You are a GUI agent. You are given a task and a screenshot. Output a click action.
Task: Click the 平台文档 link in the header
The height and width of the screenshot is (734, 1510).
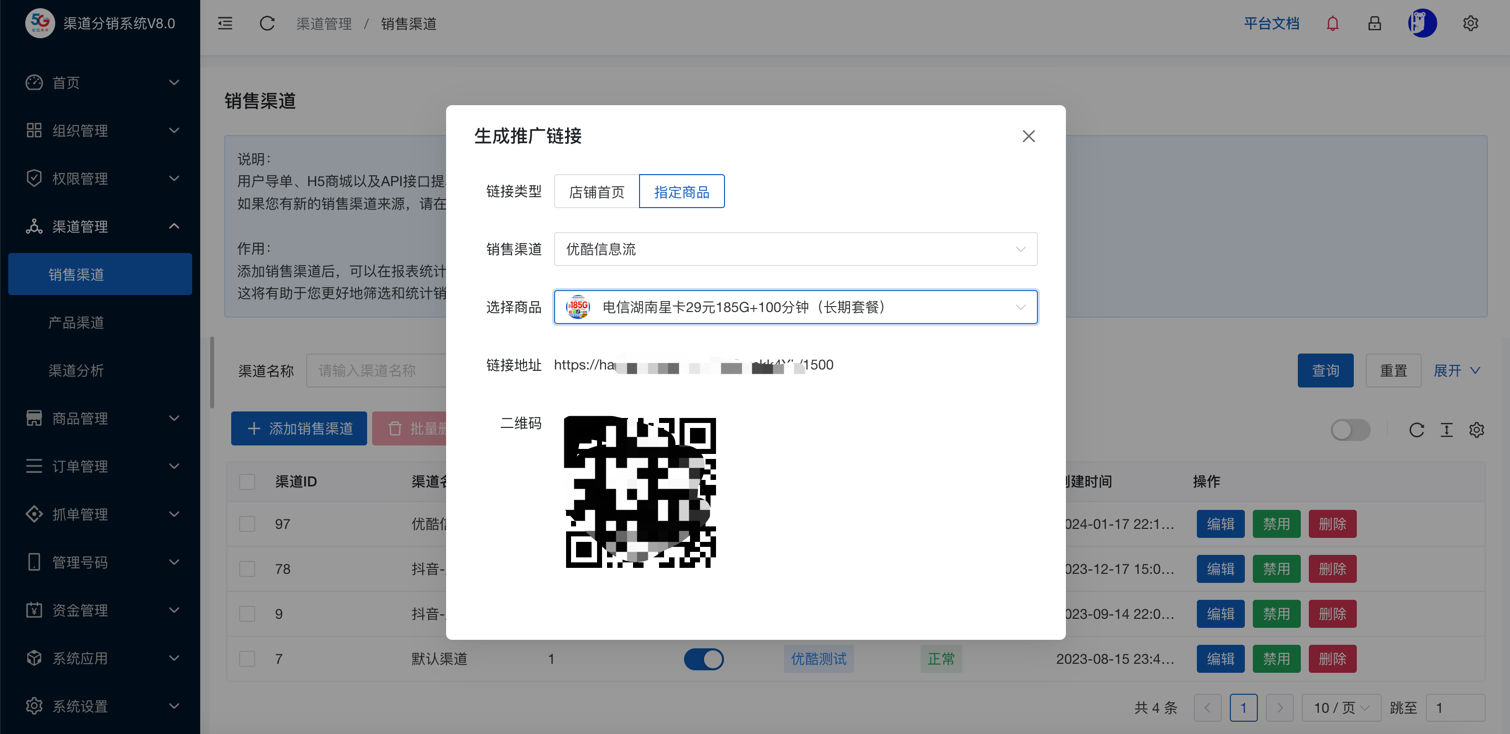[1271, 22]
